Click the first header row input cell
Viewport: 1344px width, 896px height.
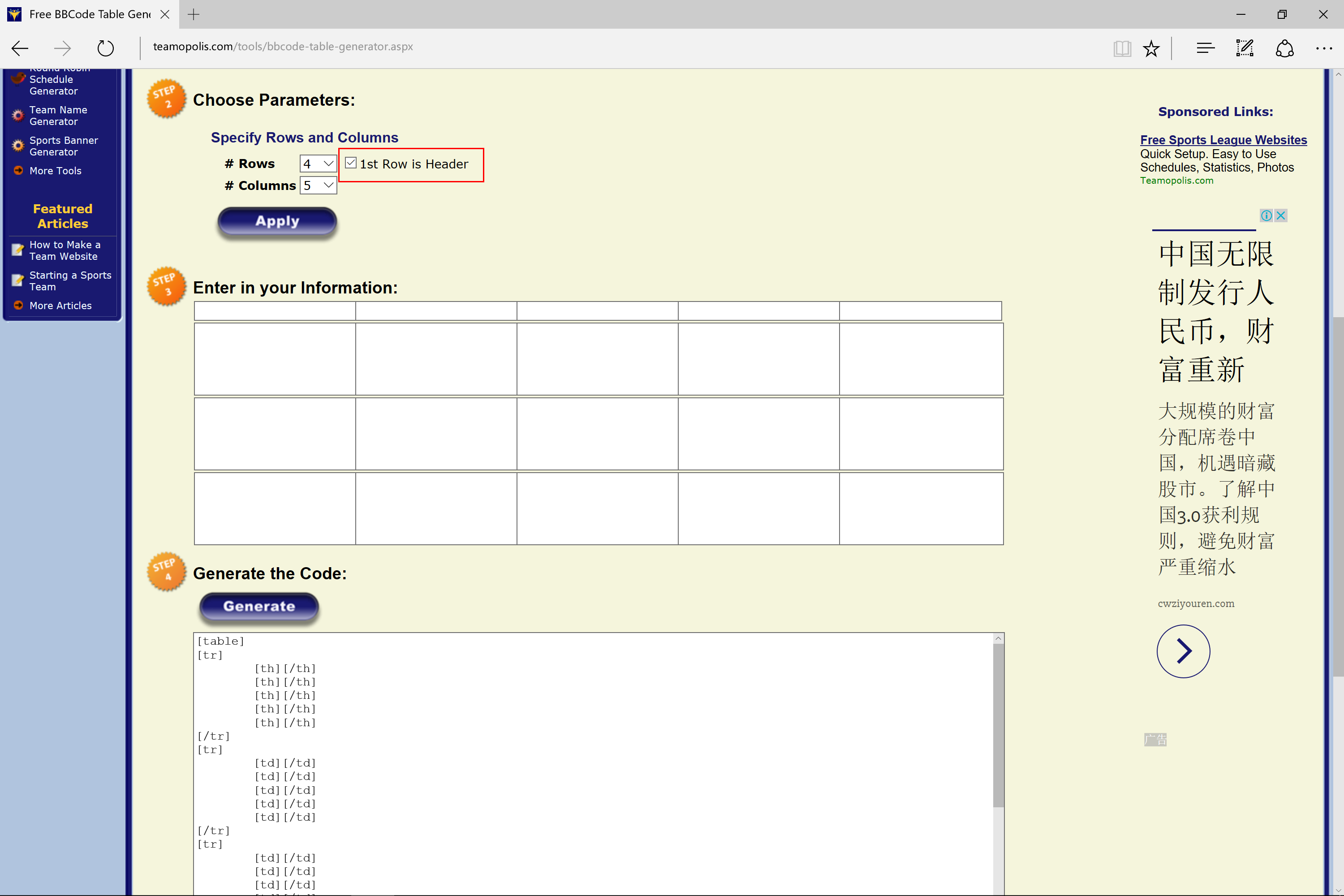tap(274, 311)
